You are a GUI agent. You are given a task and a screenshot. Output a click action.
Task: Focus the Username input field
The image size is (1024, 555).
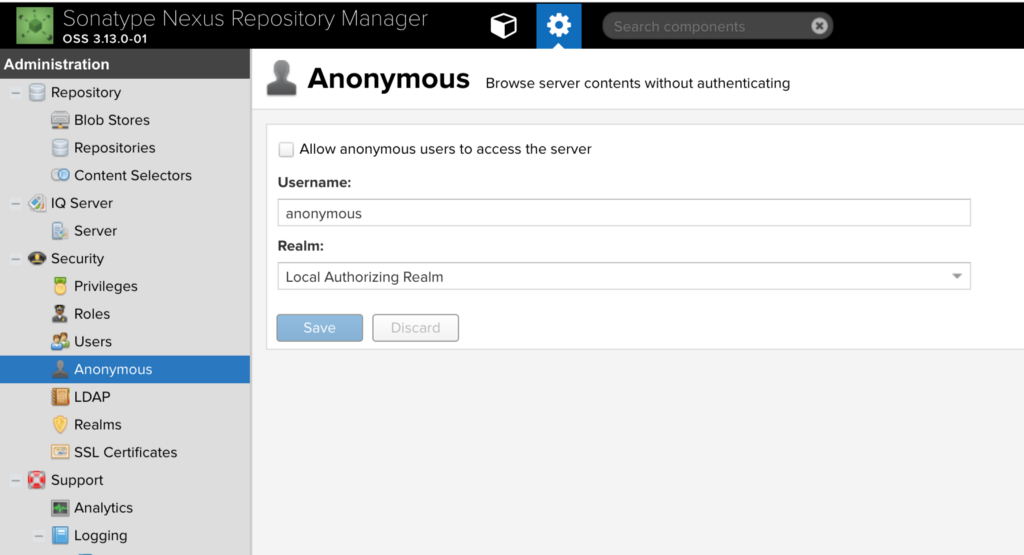(x=624, y=213)
